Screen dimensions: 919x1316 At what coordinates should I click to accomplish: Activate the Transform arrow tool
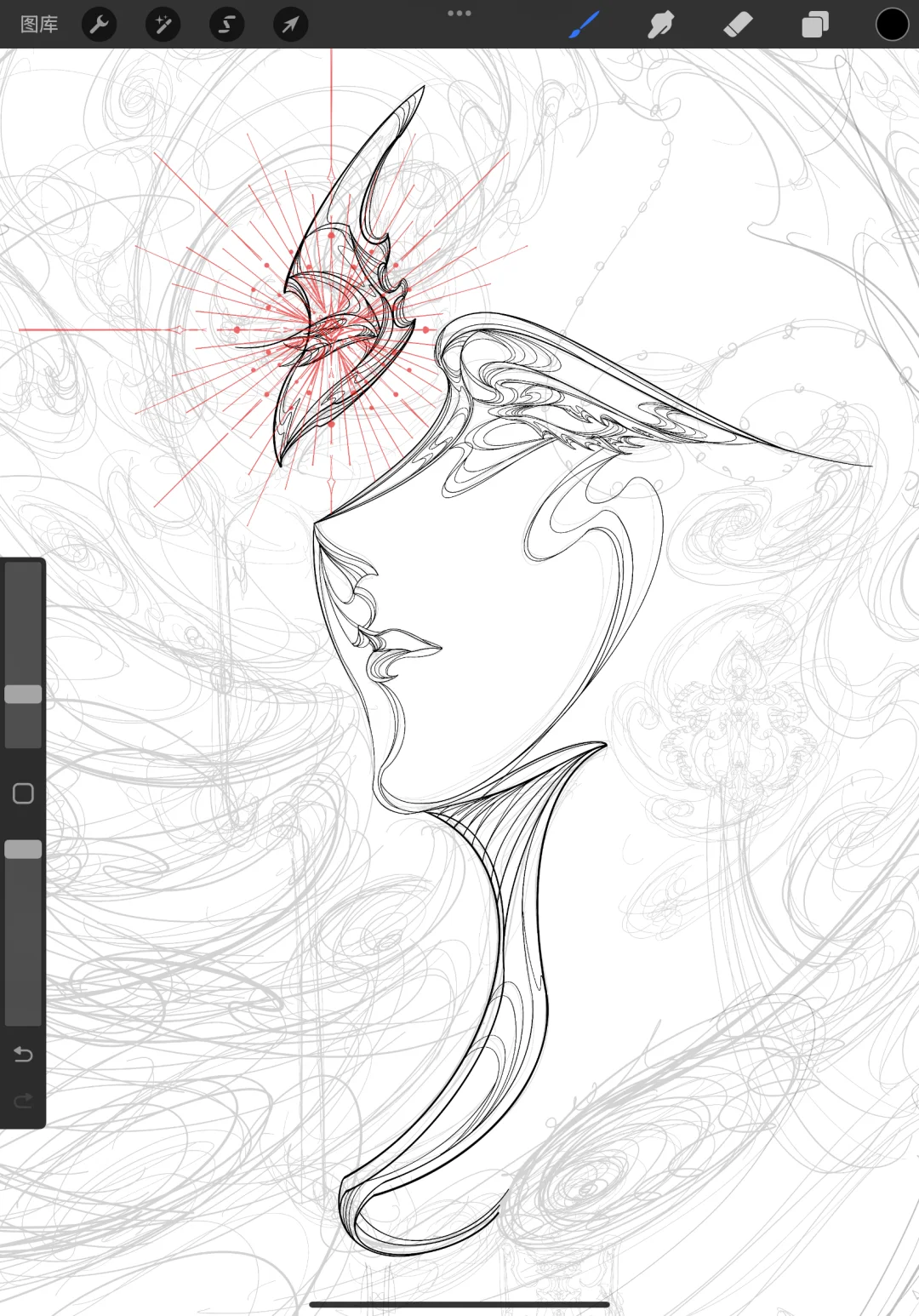(290, 25)
